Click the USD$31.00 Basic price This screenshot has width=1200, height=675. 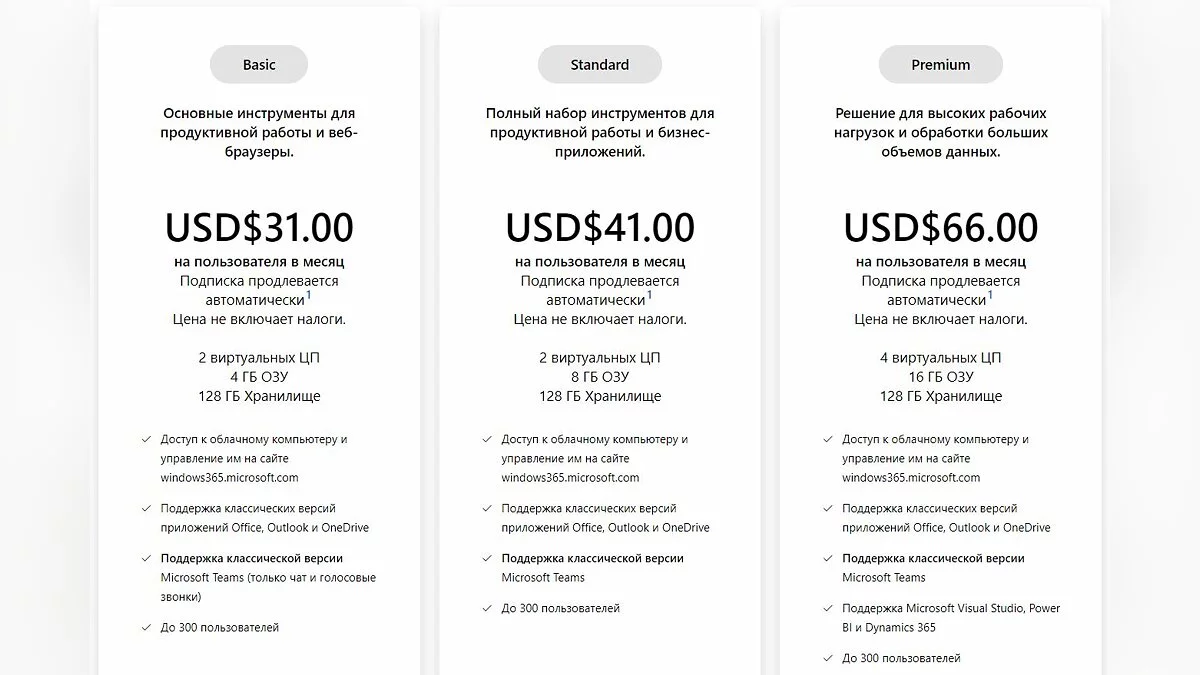(259, 228)
